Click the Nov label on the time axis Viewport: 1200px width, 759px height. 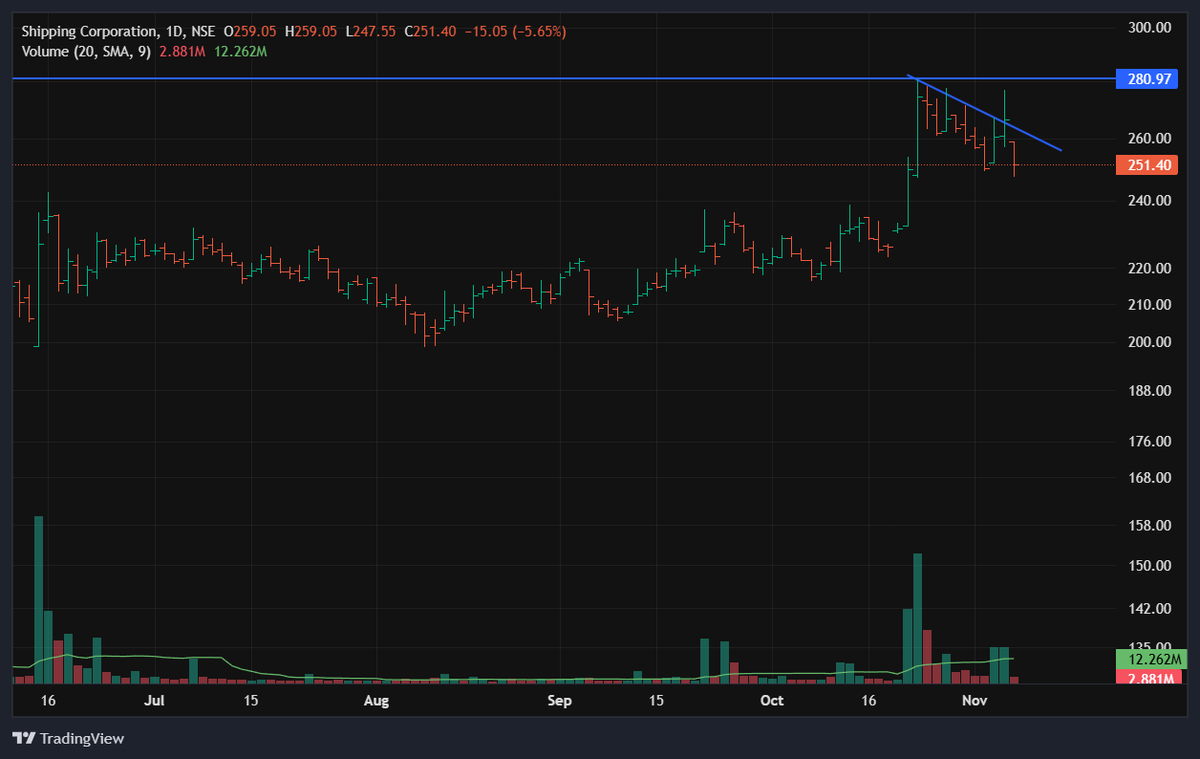click(x=974, y=701)
